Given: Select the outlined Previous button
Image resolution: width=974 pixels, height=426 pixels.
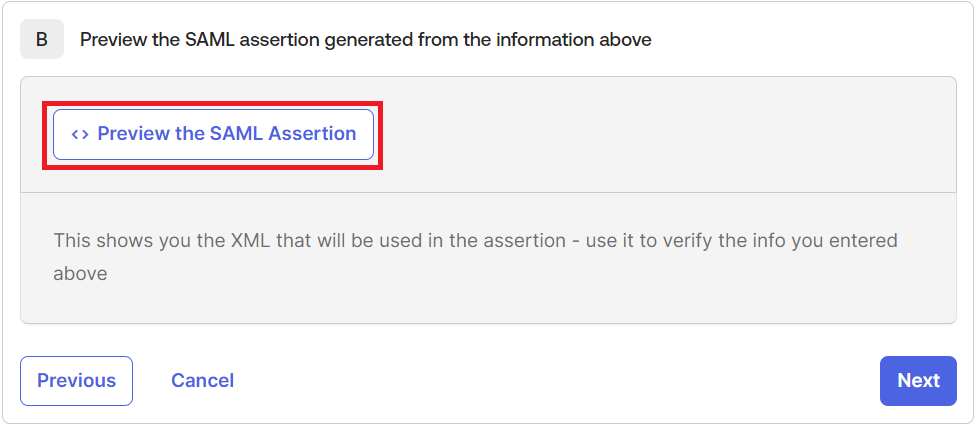Looking at the screenshot, I should pyautogui.click(x=76, y=381).
